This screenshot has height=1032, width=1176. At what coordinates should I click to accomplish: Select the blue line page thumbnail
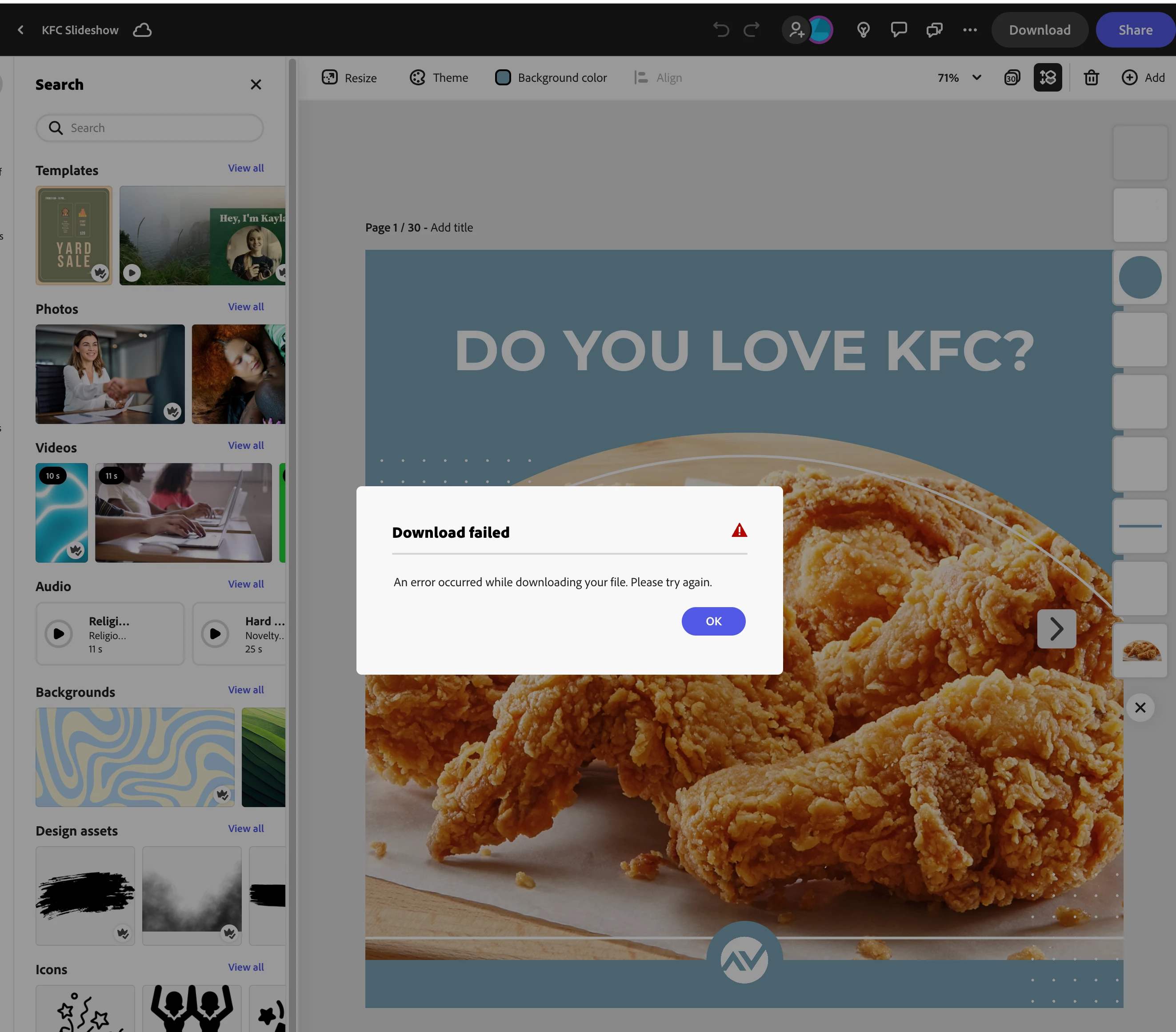[1140, 526]
